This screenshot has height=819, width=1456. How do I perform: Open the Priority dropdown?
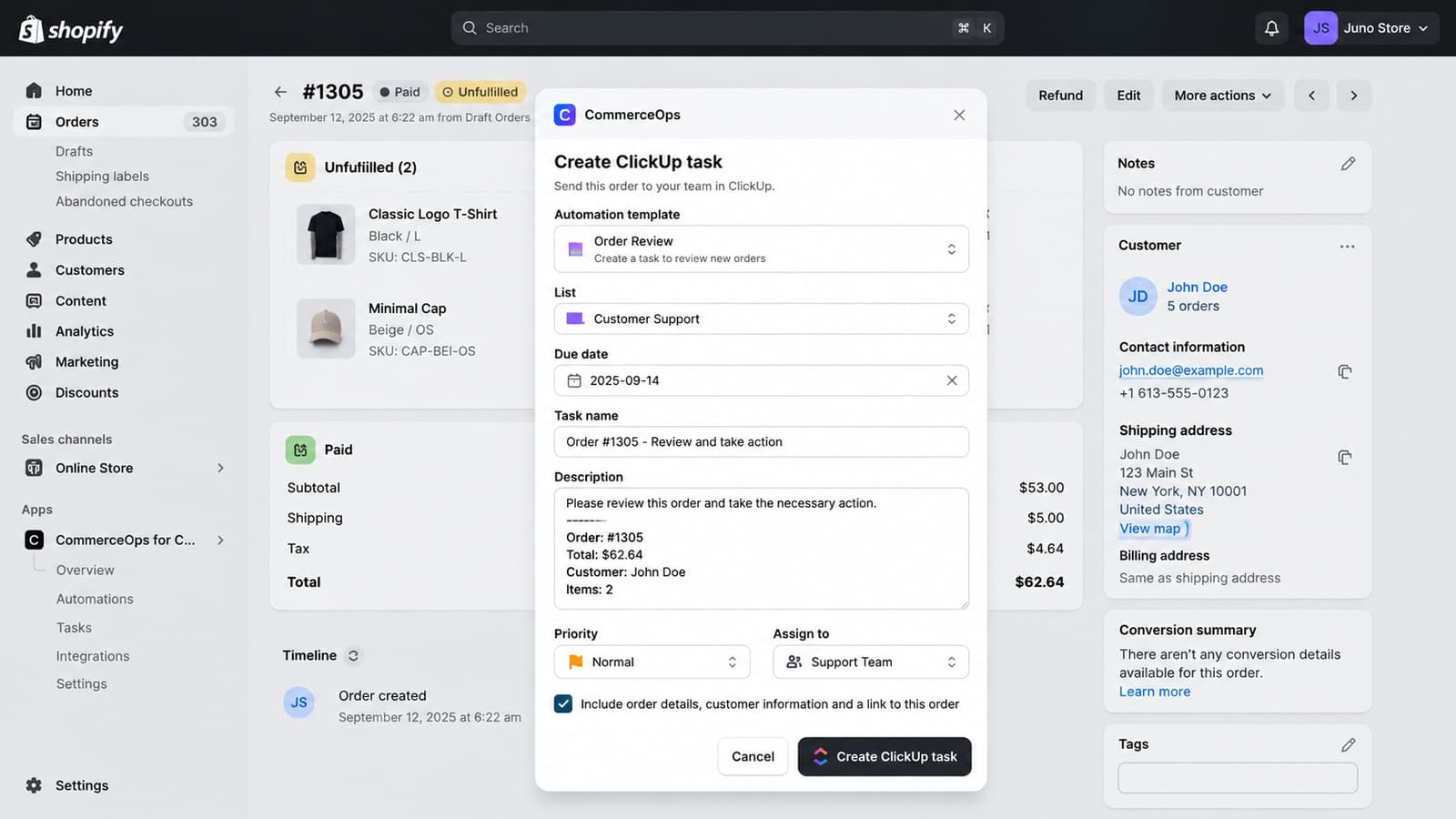pyautogui.click(x=652, y=662)
